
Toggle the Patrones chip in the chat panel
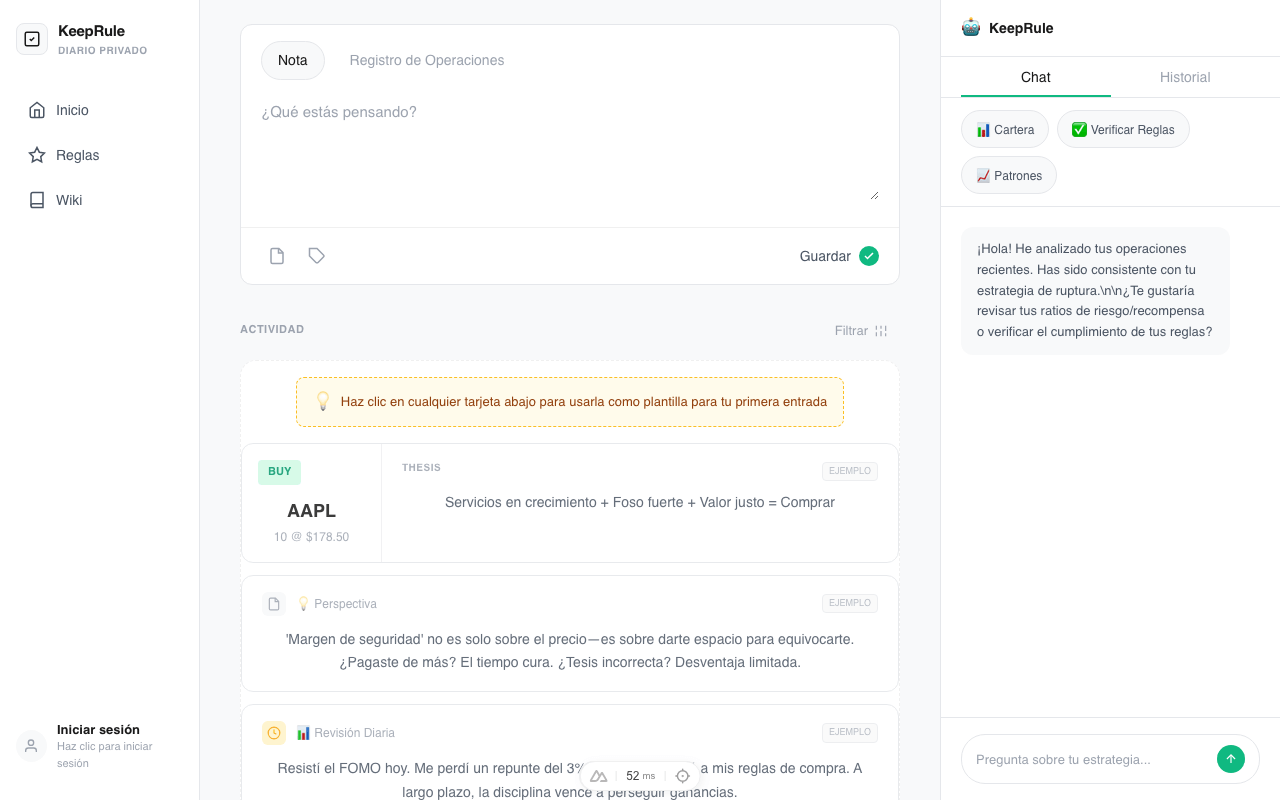1008,175
